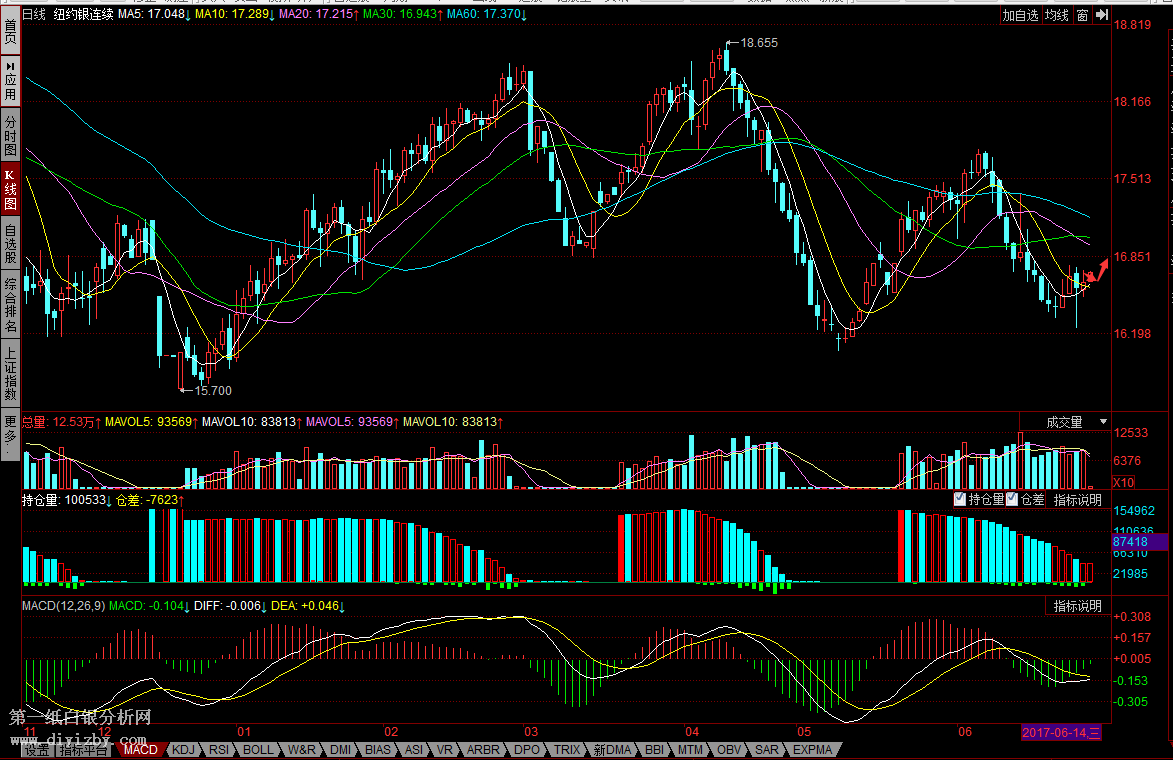Click the collapse-panel arrow icon at top right
Screen dimensions: 1173x760
pyautogui.click(x=1101, y=15)
